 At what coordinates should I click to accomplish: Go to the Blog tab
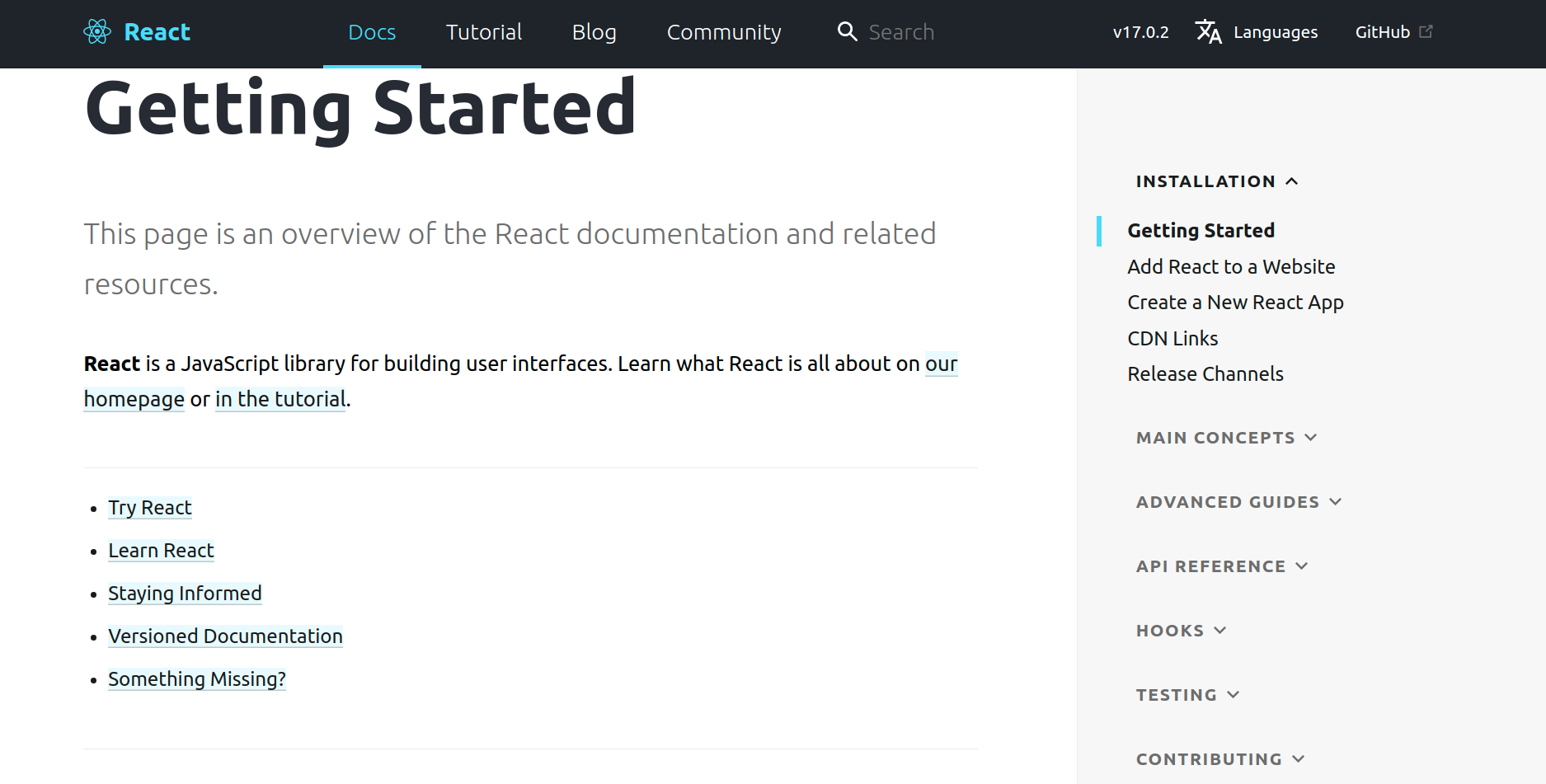point(594,32)
